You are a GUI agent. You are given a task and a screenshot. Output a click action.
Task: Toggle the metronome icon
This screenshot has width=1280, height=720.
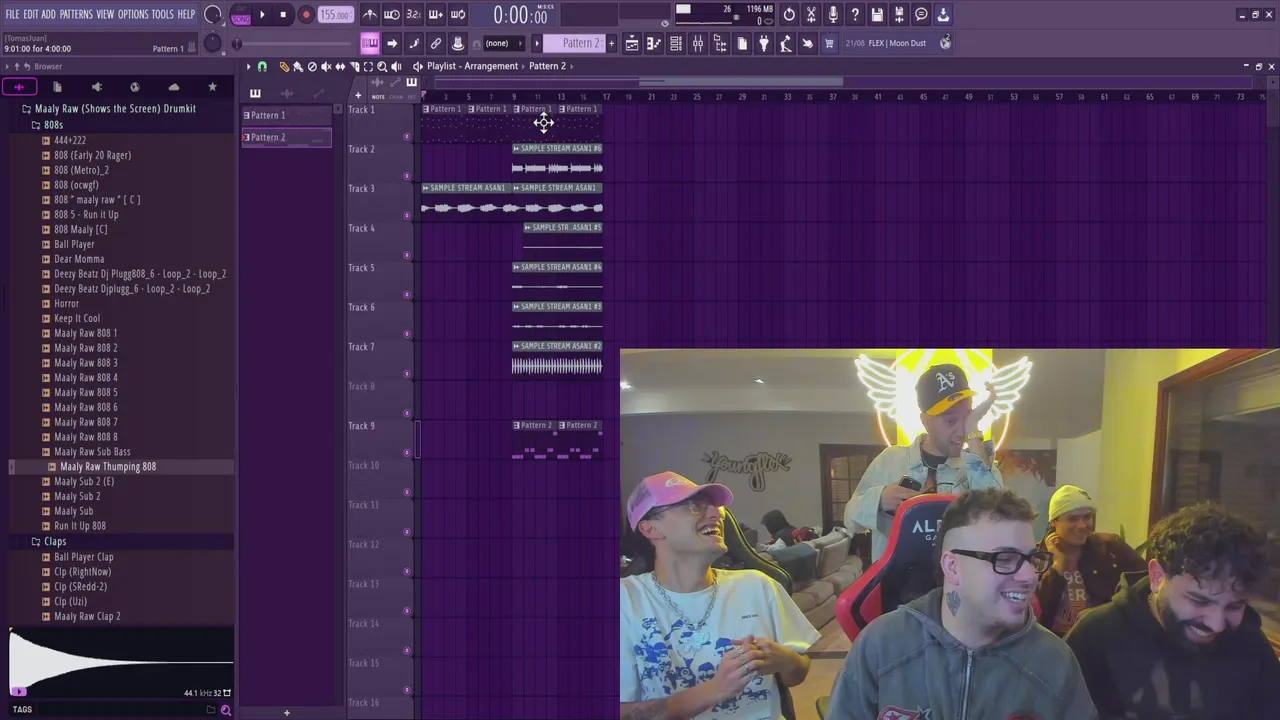click(x=370, y=15)
